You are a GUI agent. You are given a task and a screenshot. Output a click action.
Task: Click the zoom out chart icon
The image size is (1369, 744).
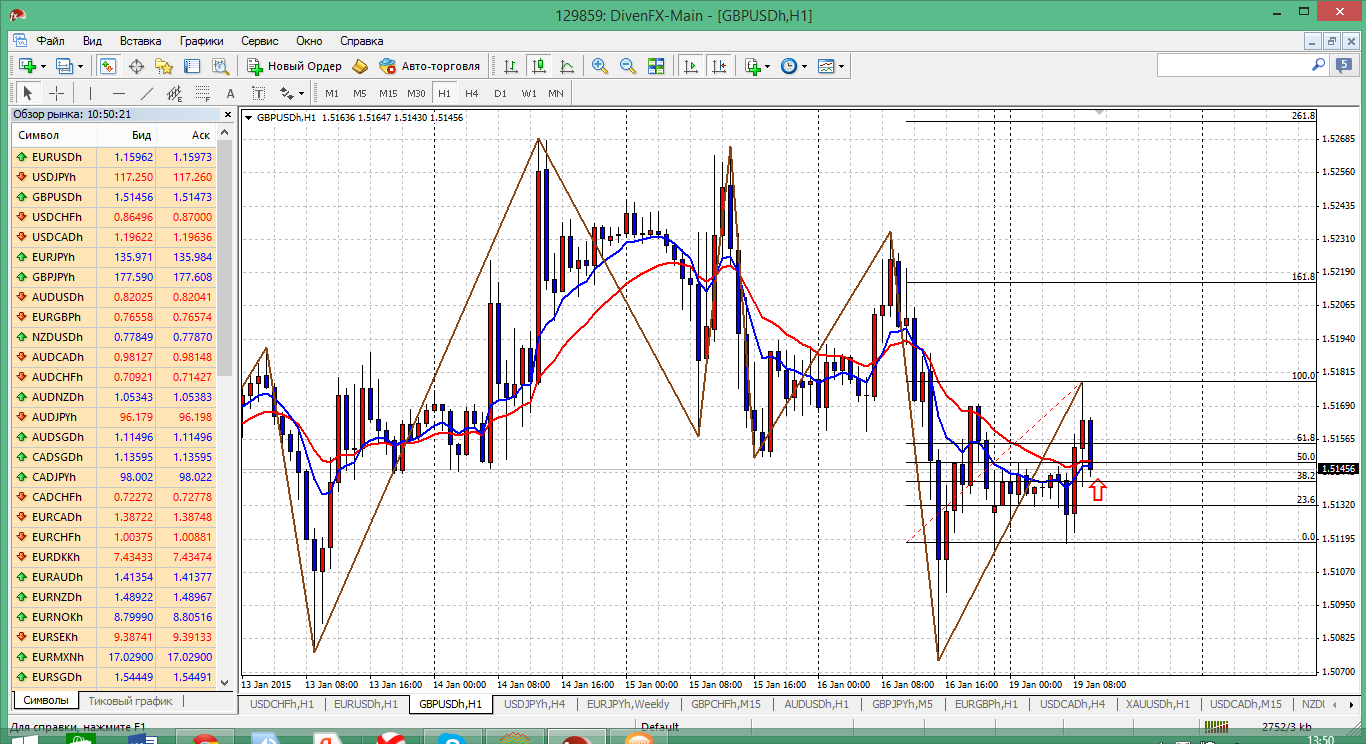(628, 66)
